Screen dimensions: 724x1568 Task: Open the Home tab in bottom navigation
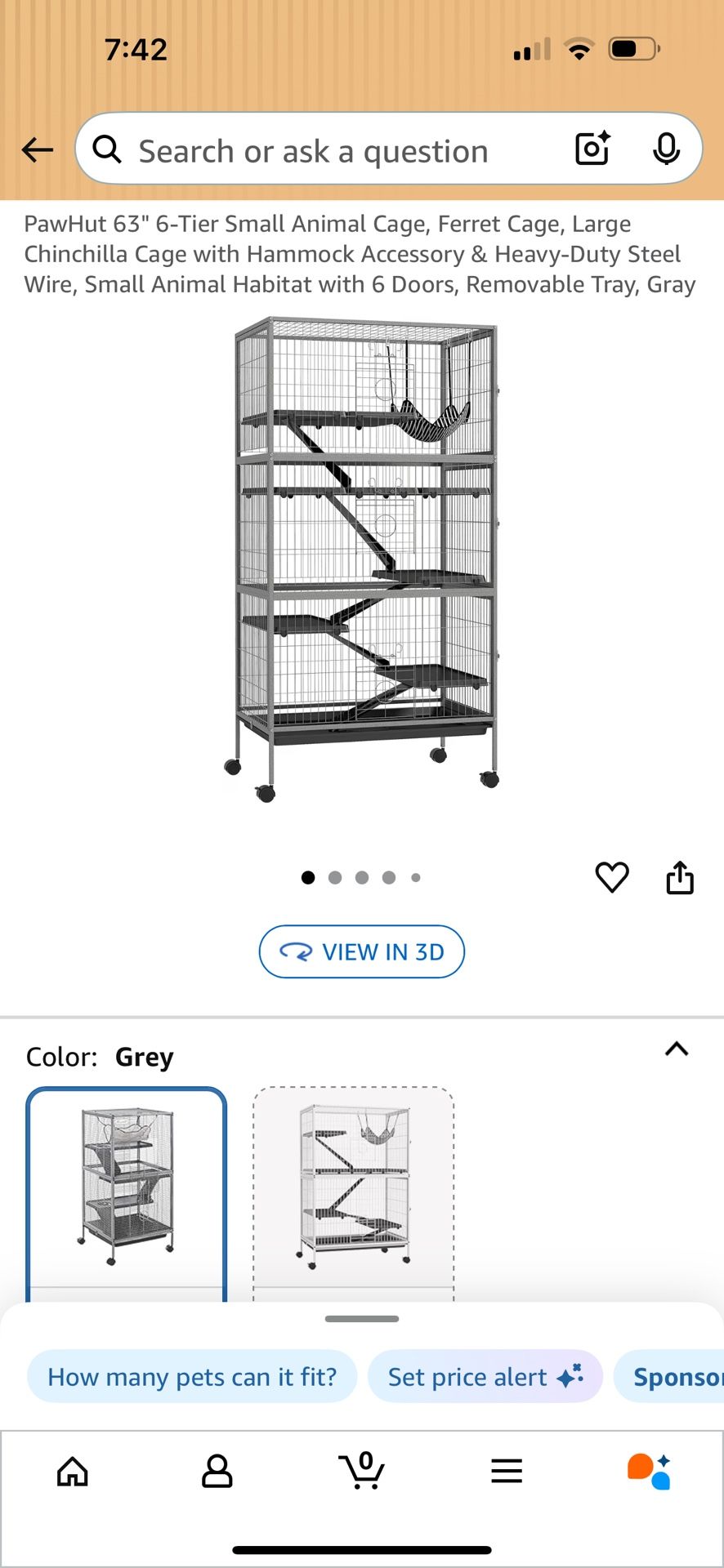(73, 1470)
